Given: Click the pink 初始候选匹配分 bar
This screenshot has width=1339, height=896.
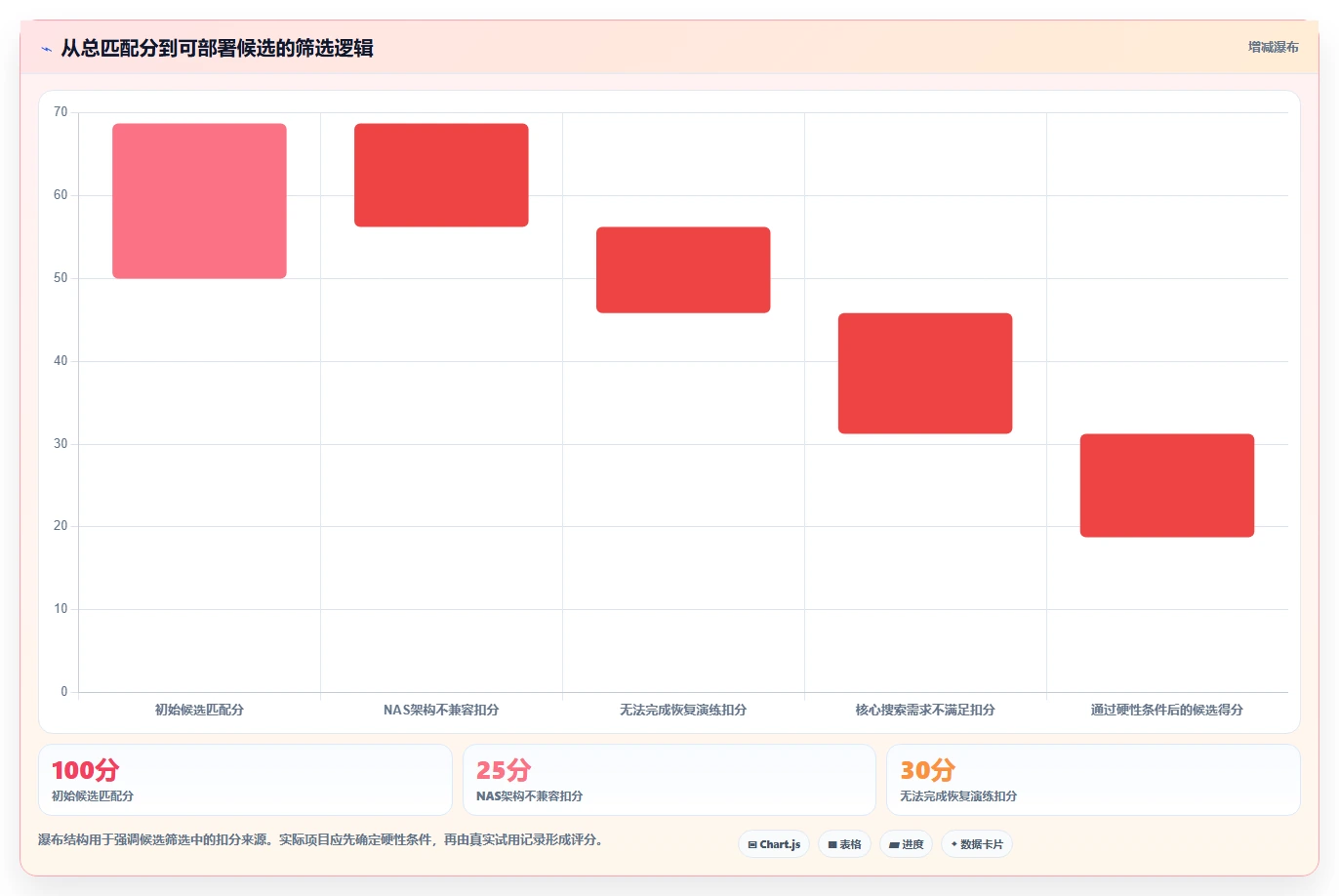Looking at the screenshot, I should [199, 201].
